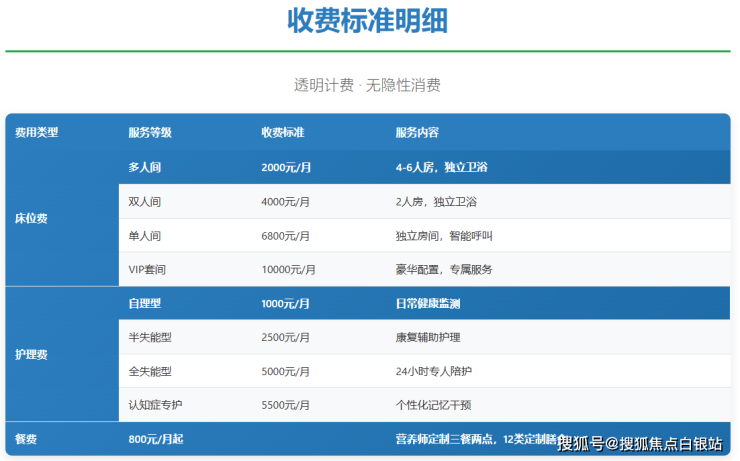Select the 透明计费 · 无隐性消费 subtitle

(367, 85)
